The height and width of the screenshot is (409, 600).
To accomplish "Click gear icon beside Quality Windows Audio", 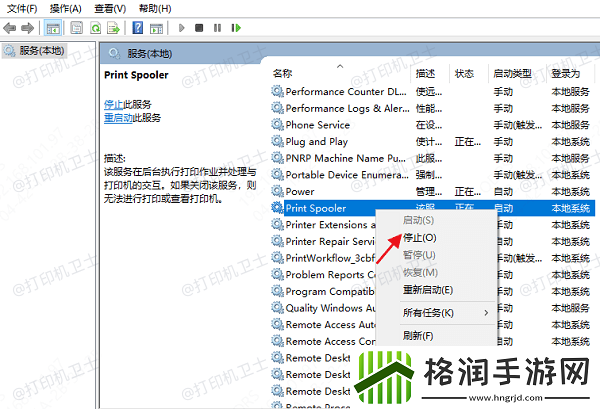I will [277, 308].
